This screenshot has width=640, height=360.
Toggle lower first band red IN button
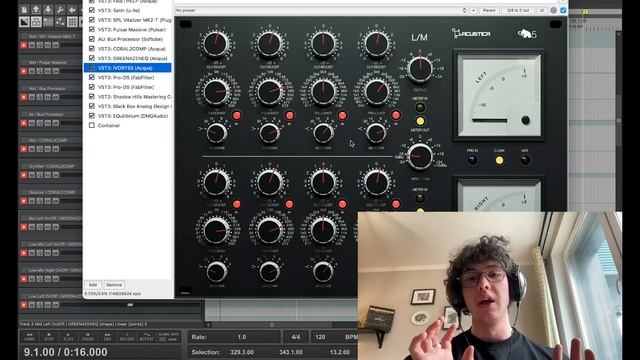click(x=236, y=204)
